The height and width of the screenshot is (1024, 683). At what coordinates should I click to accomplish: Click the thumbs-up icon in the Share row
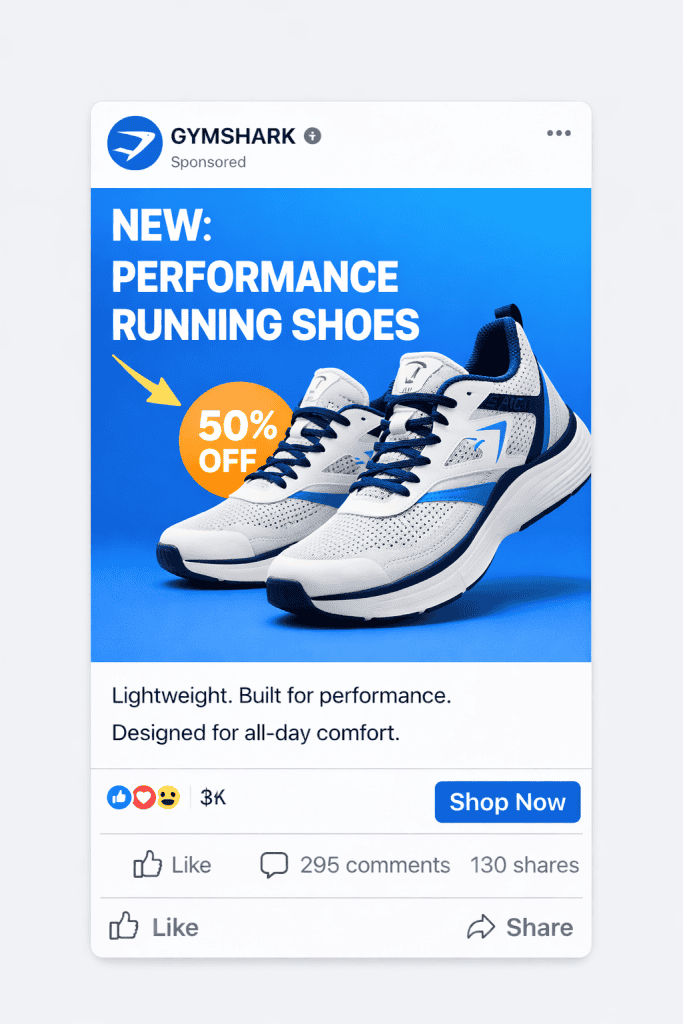[123, 926]
